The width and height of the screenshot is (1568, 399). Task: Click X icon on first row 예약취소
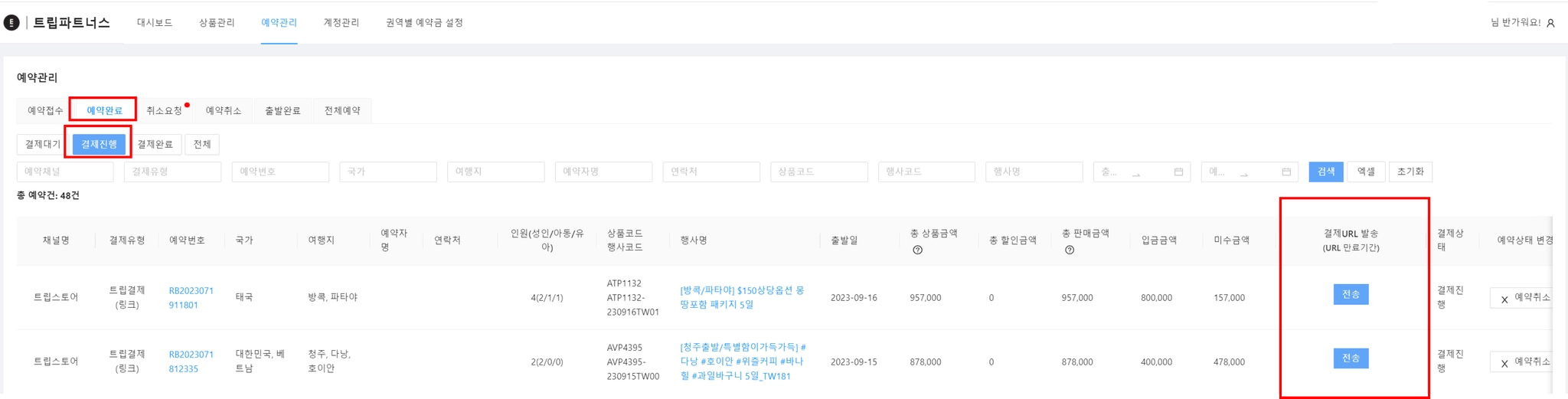[1504, 299]
